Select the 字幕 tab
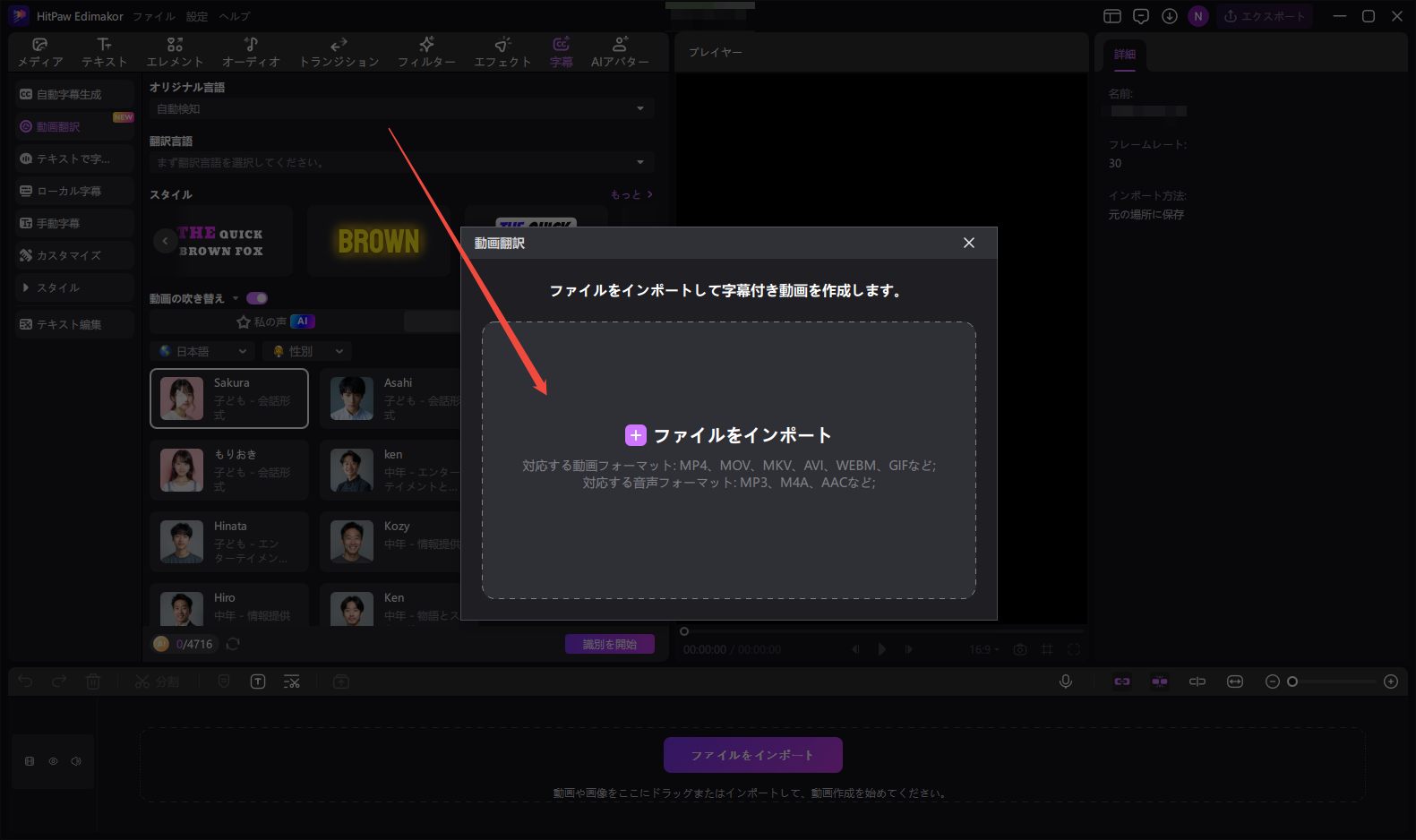The height and width of the screenshot is (840, 1416). click(562, 52)
